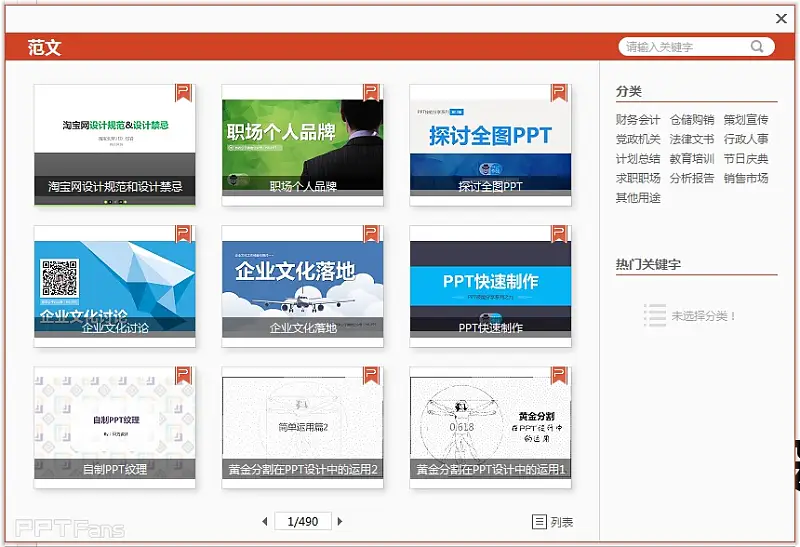The width and height of the screenshot is (800, 547).
Task: Select the 仓储购销 category
Action: pyautogui.click(x=692, y=120)
